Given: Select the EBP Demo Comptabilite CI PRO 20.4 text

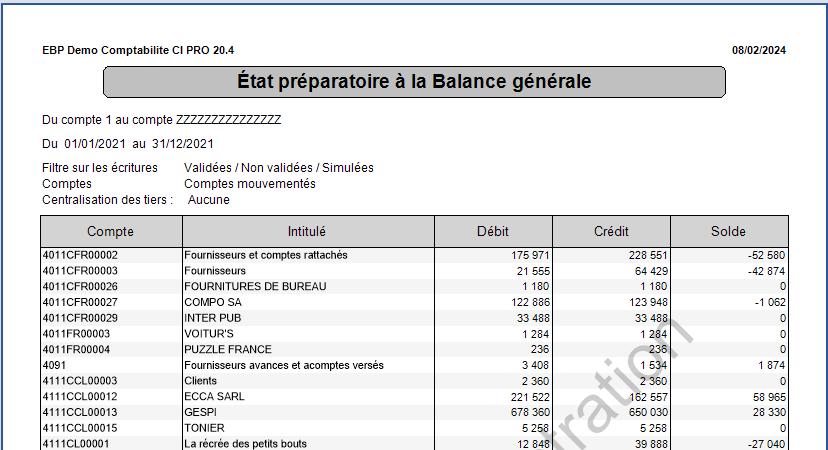Looking at the screenshot, I should pyautogui.click(x=138, y=50).
